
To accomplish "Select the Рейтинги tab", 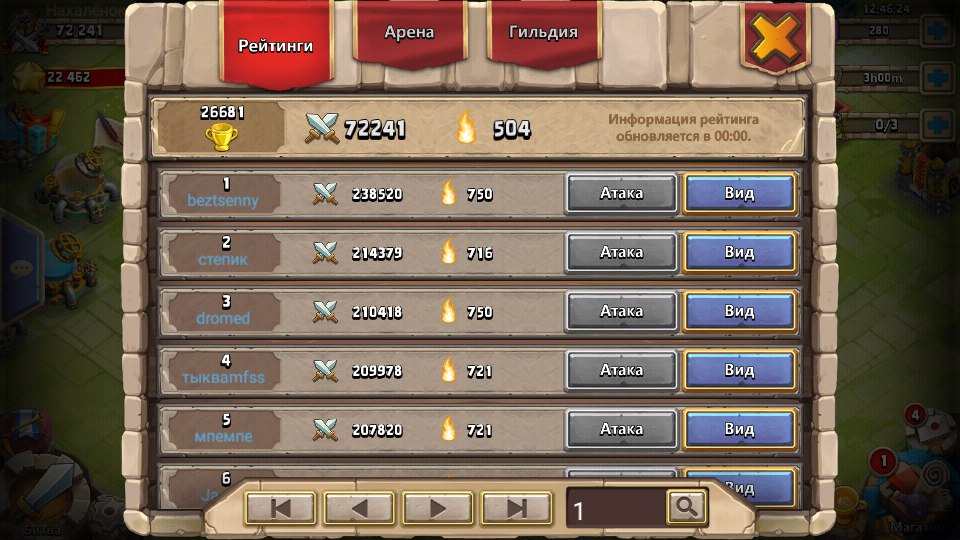I will [276, 45].
